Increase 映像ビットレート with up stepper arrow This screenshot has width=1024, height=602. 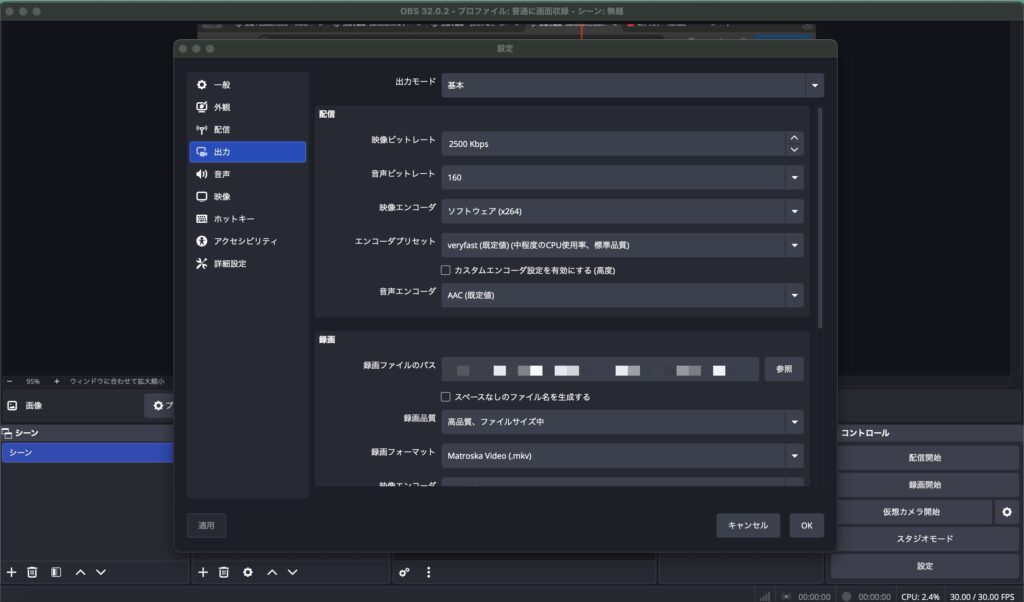tap(795, 138)
